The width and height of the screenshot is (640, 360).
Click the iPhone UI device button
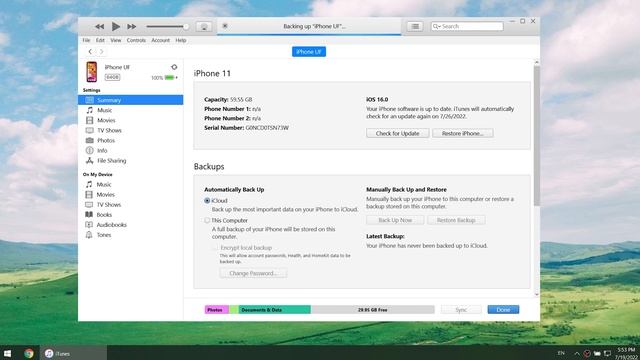tap(309, 52)
